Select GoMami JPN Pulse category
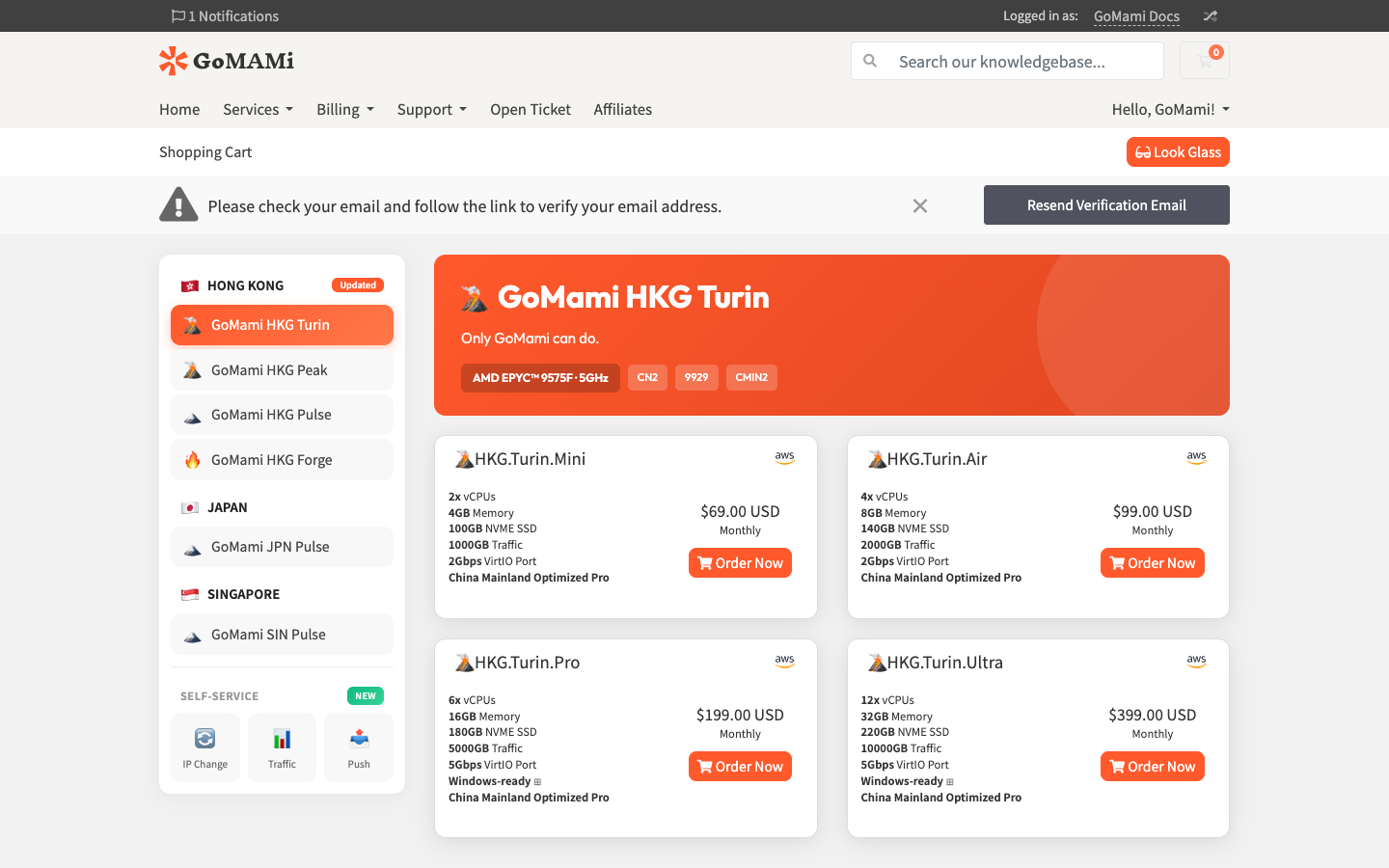This screenshot has width=1389, height=868. click(x=282, y=547)
